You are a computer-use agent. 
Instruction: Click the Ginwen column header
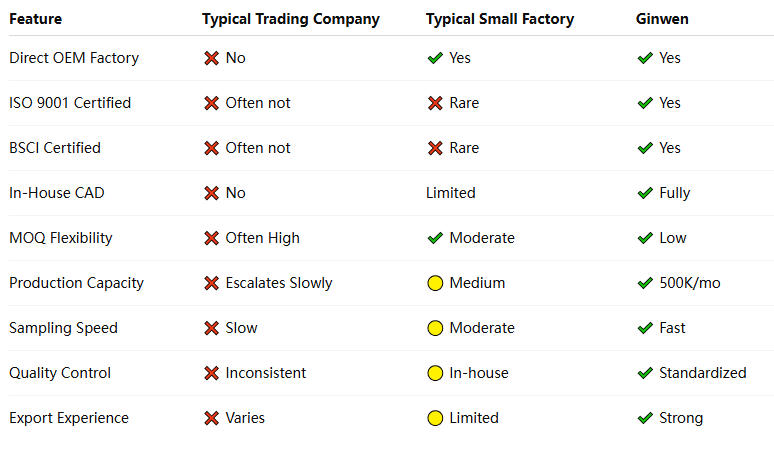[662, 17]
